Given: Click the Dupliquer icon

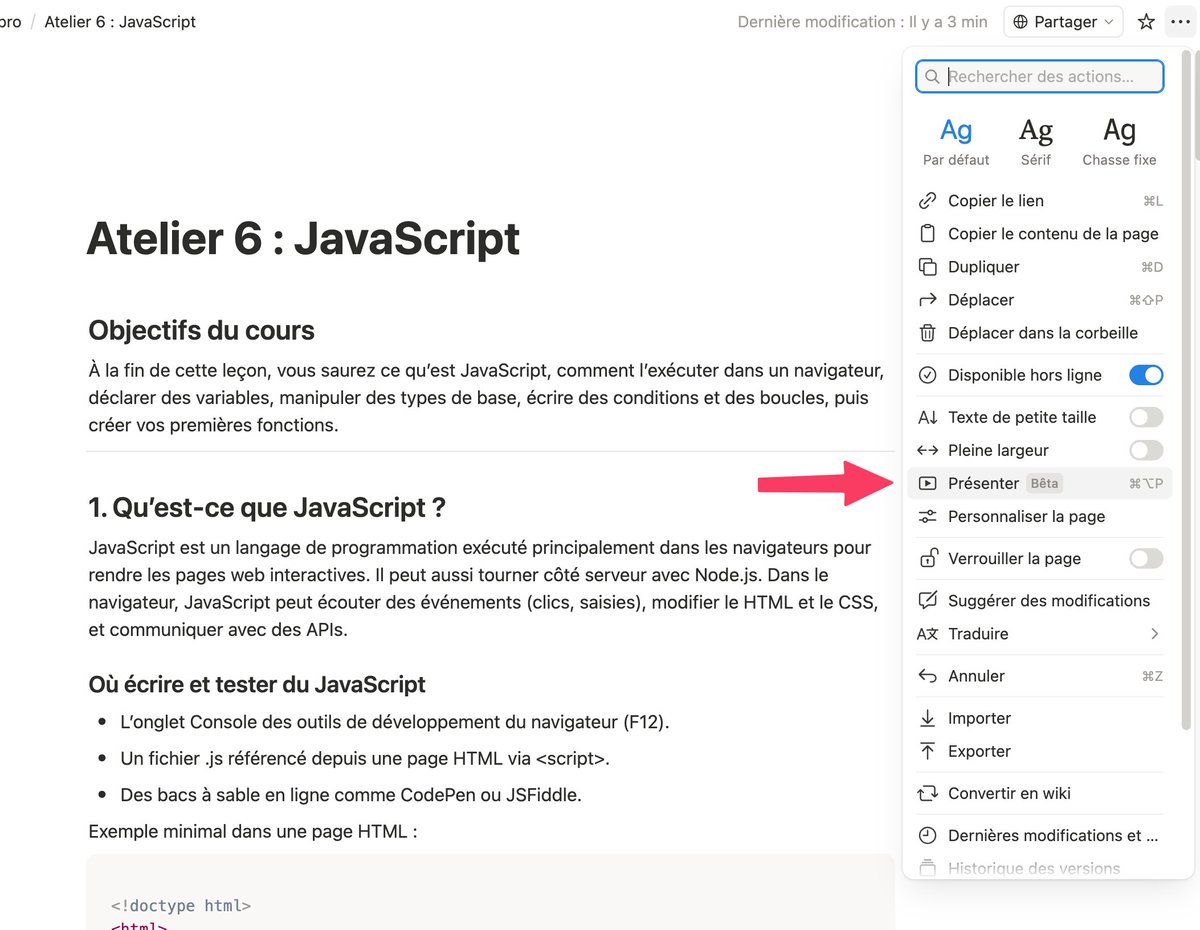Looking at the screenshot, I should tap(928, 267).
